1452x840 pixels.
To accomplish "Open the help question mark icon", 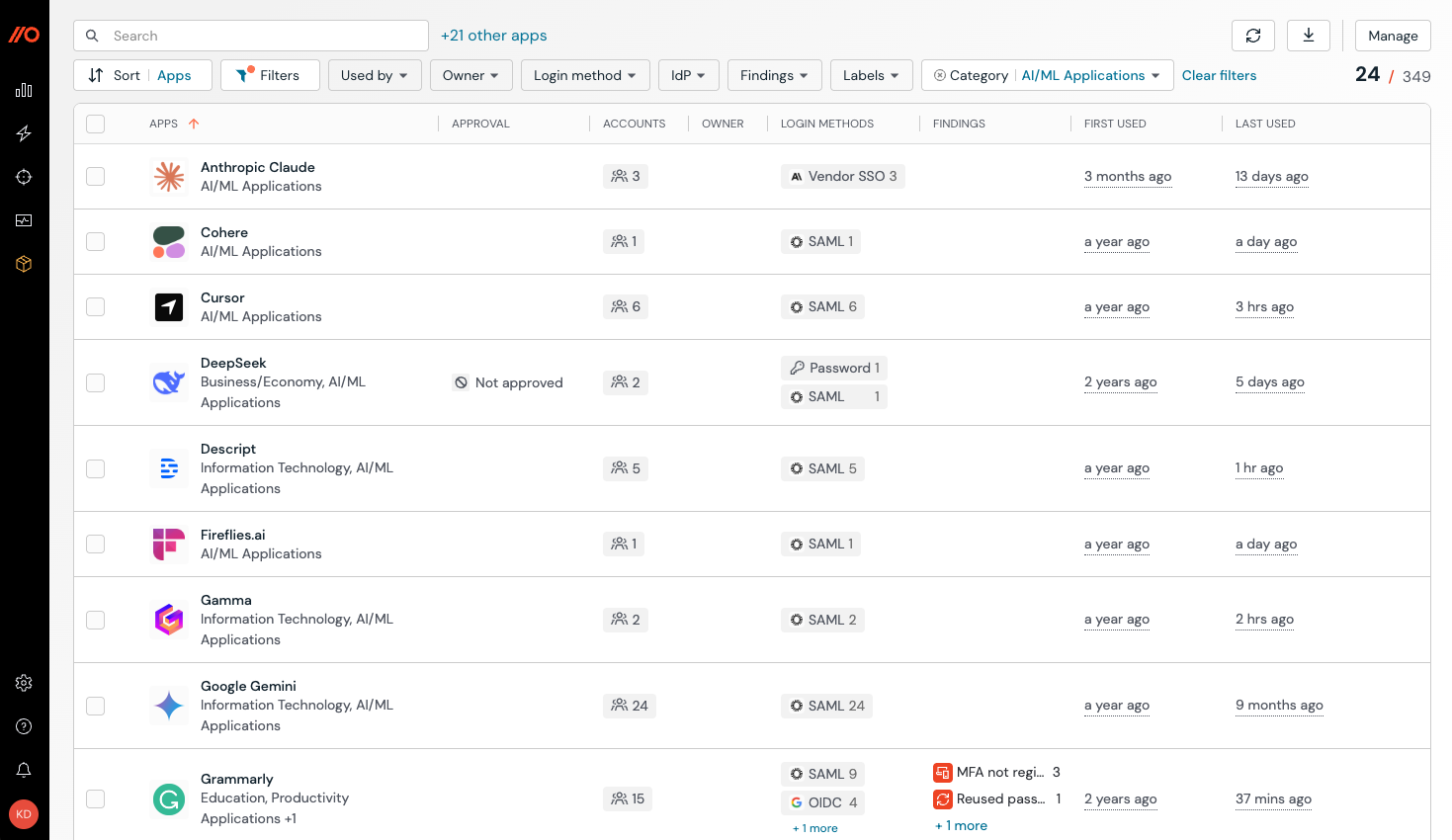I will click(x=24, y=726).
